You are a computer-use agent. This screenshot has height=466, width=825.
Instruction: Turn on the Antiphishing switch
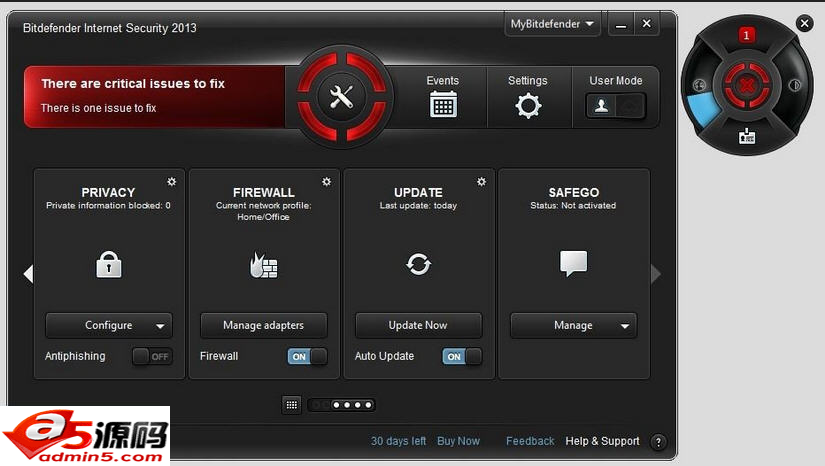pos(152,357)
